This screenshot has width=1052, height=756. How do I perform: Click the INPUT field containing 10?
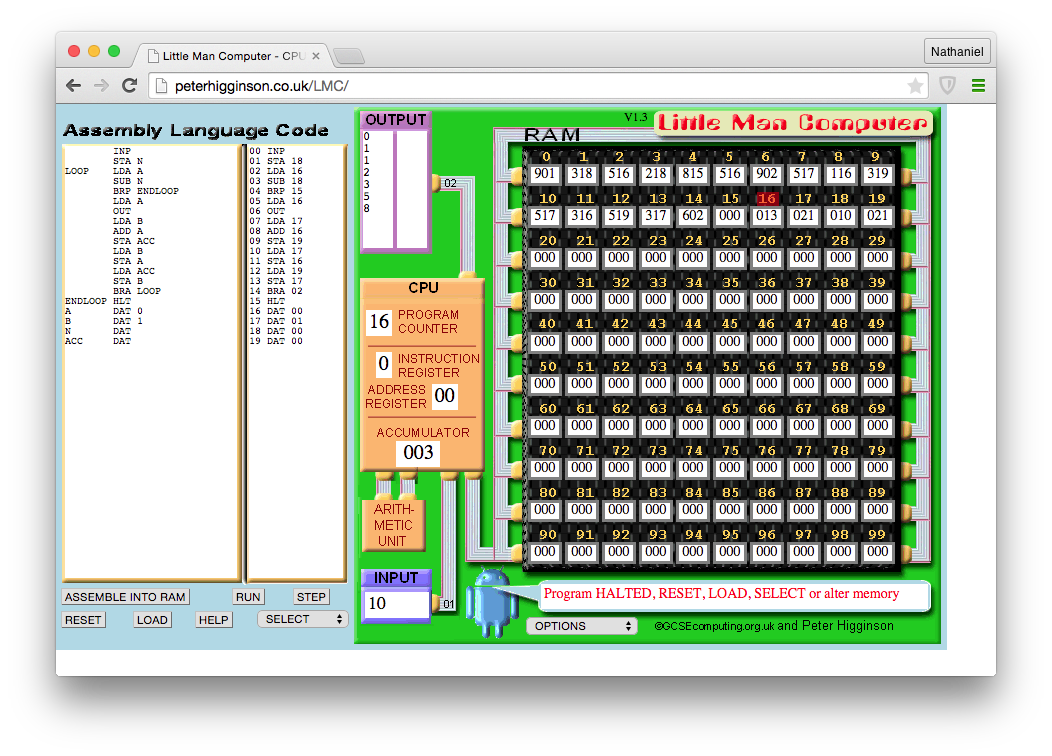coord(396,604)
